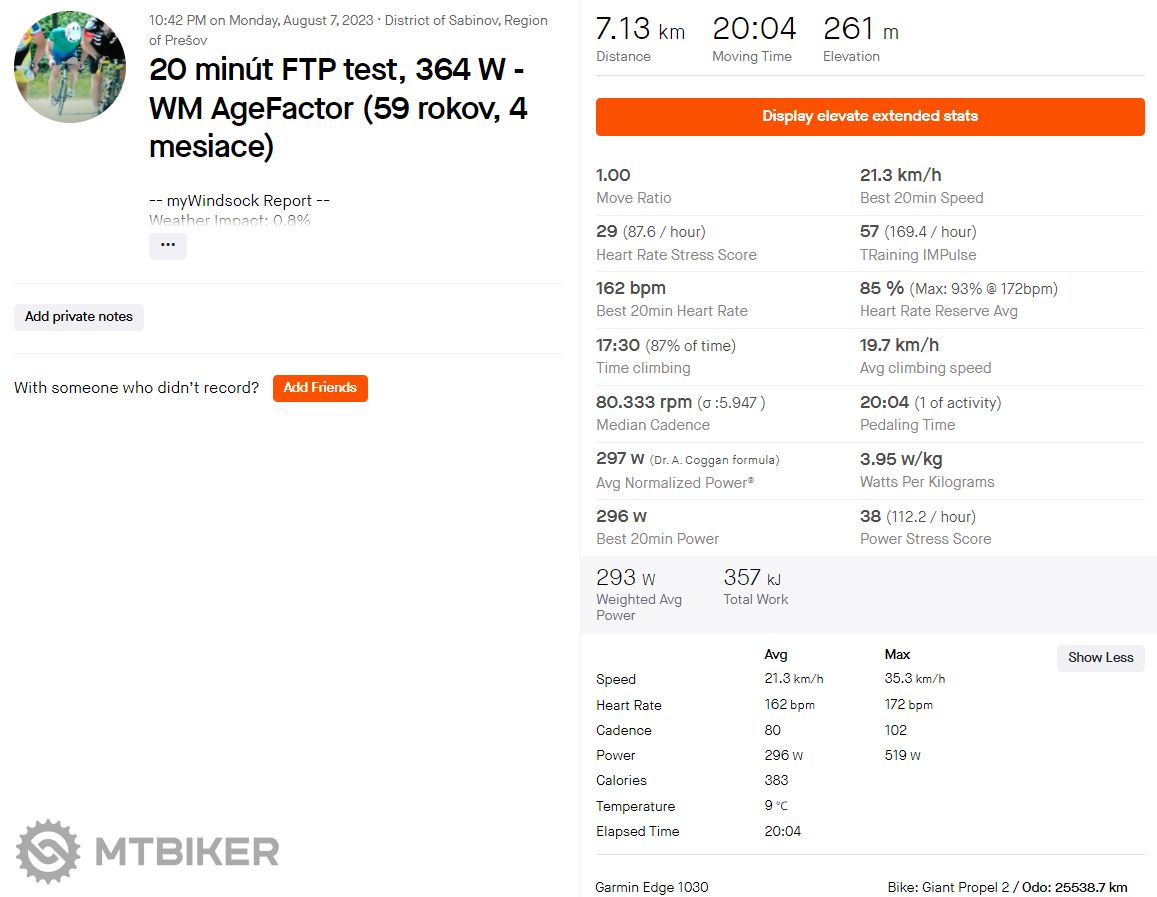
Task: Click the 20:04 Moving Time stat
Action: tap(753, 39)
